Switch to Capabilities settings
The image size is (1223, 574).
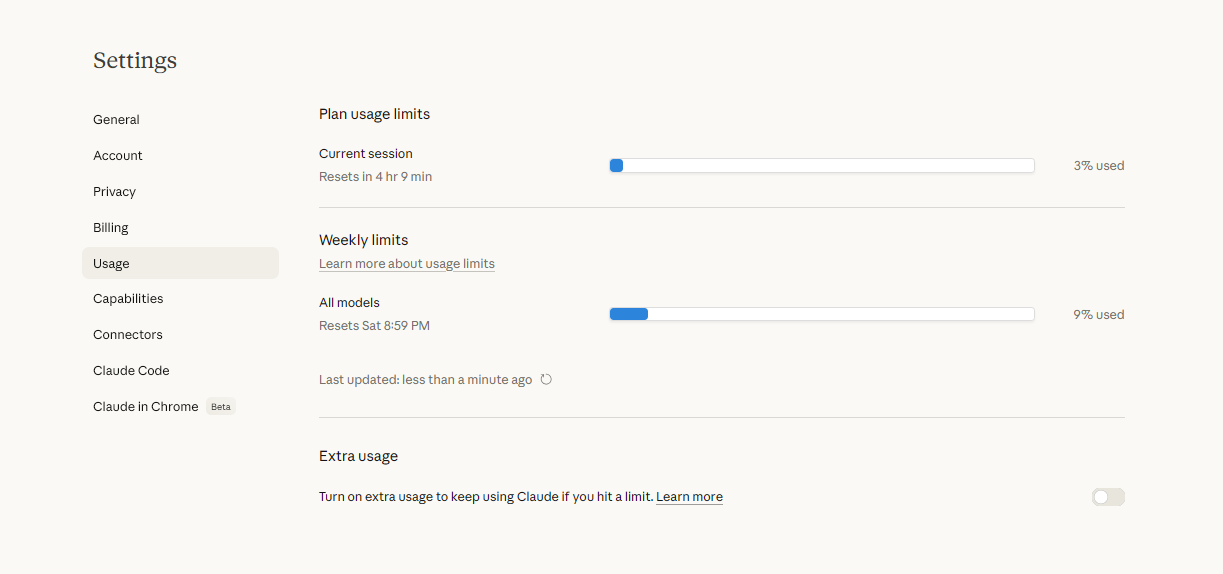click(x=128, y=299)
